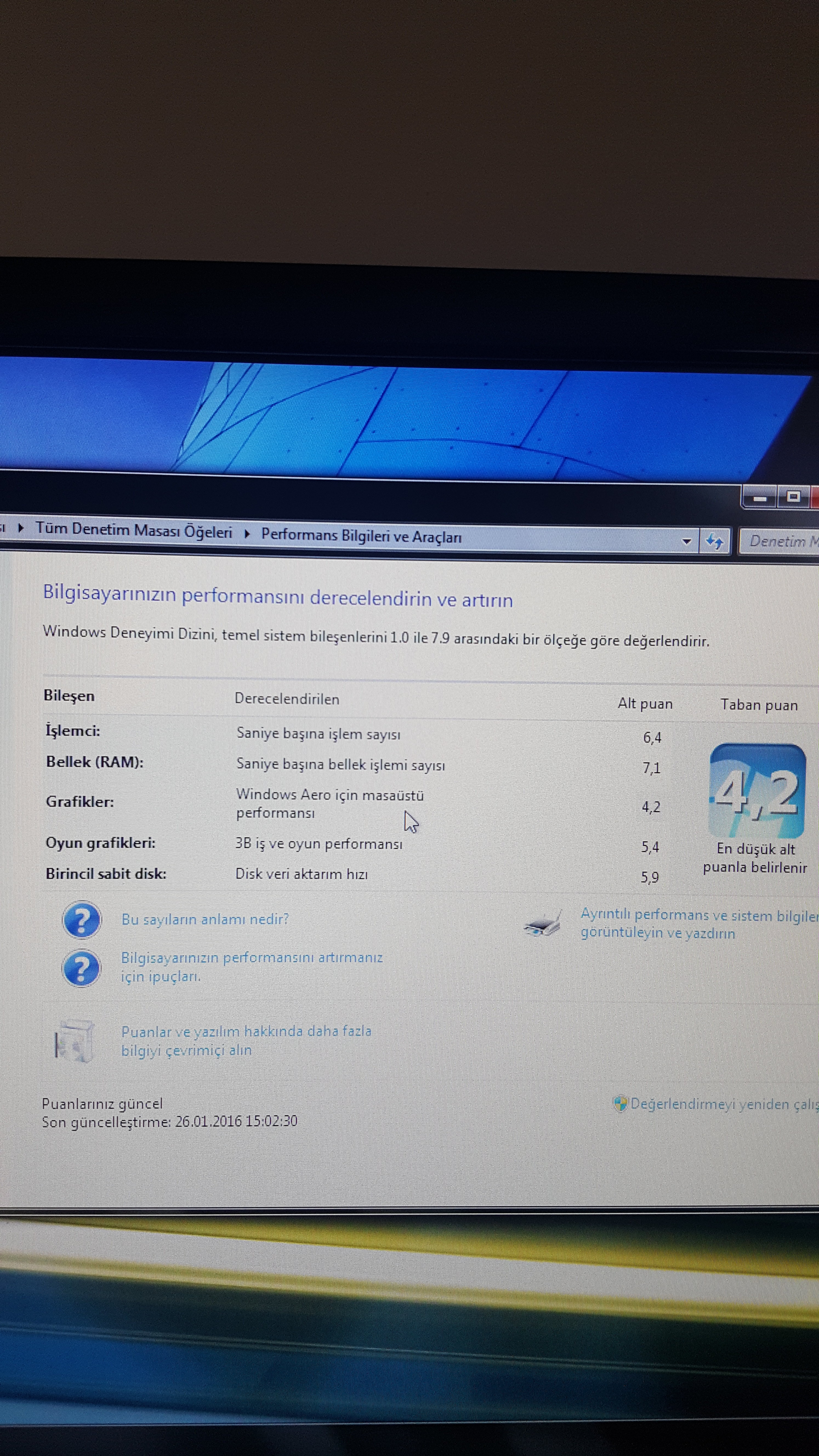Click 'Değerlendirmeyi yeniden çalıştır' link
819x1456 pixels.
pos(725,1103)
